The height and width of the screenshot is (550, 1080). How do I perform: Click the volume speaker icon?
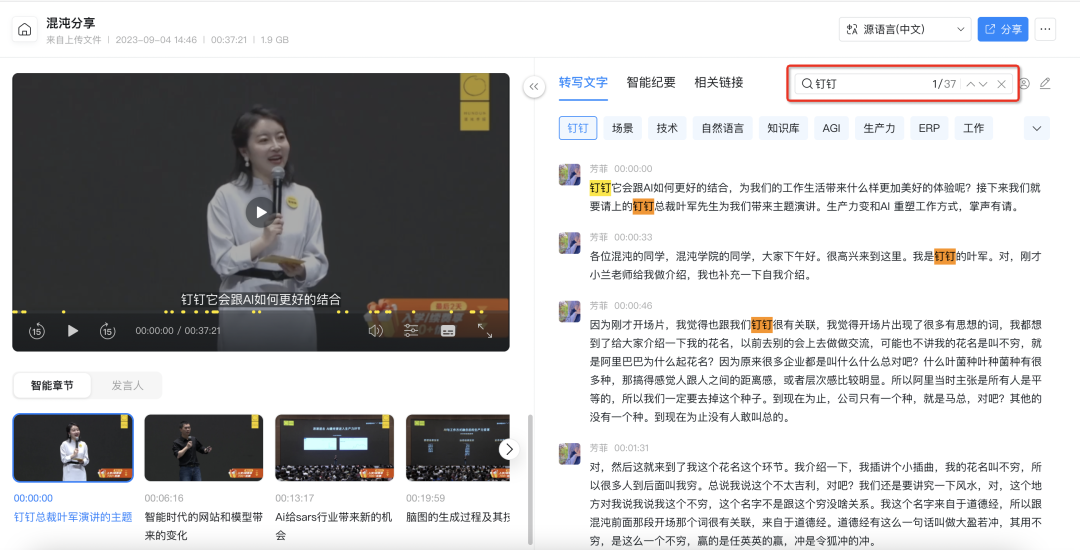(x=375, y=331)
